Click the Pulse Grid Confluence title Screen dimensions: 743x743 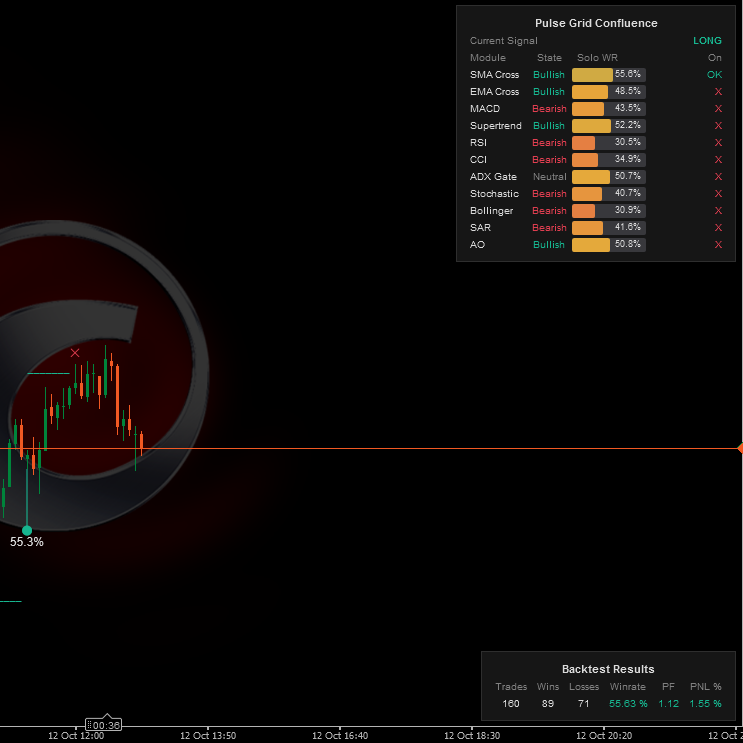pos(596,23)
